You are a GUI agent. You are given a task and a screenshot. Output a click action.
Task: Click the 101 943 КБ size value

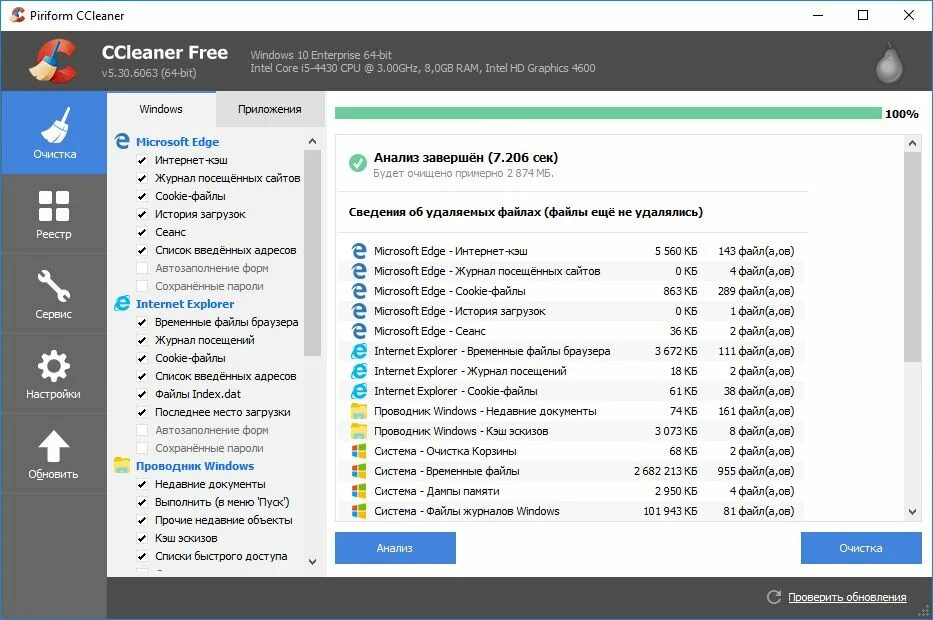click(670, 511)
